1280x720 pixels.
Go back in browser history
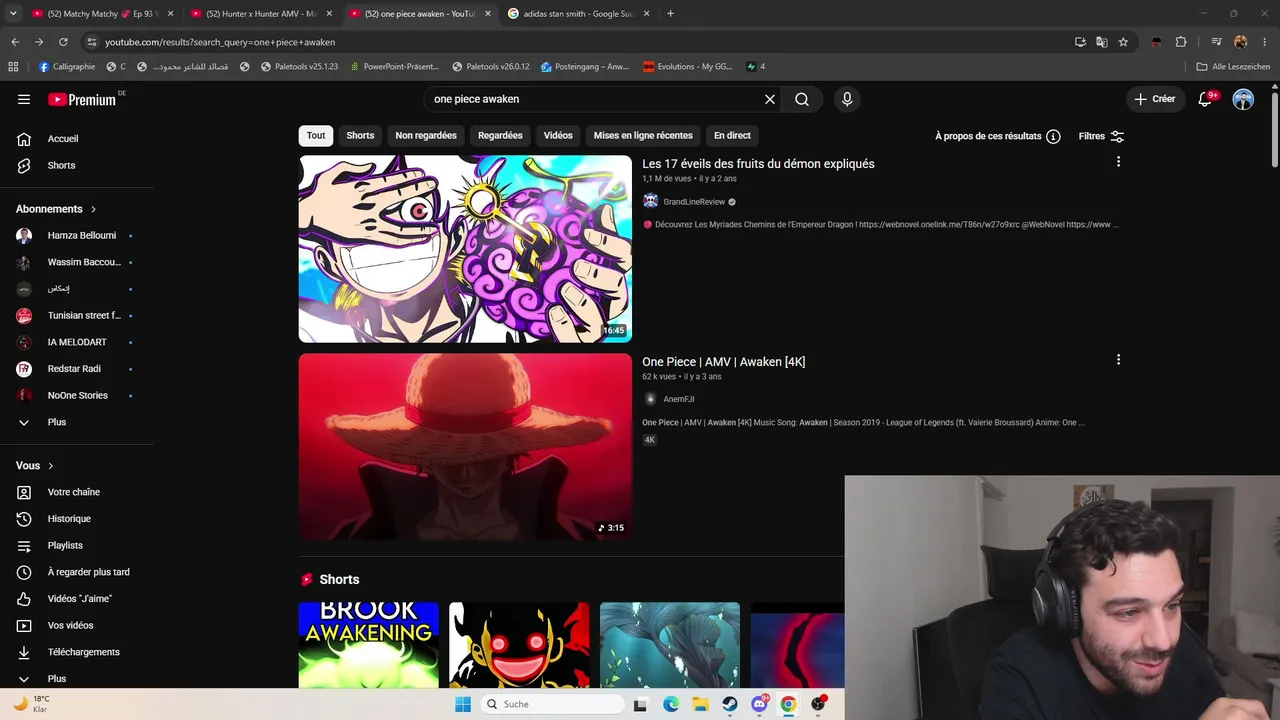click(15, 42)
